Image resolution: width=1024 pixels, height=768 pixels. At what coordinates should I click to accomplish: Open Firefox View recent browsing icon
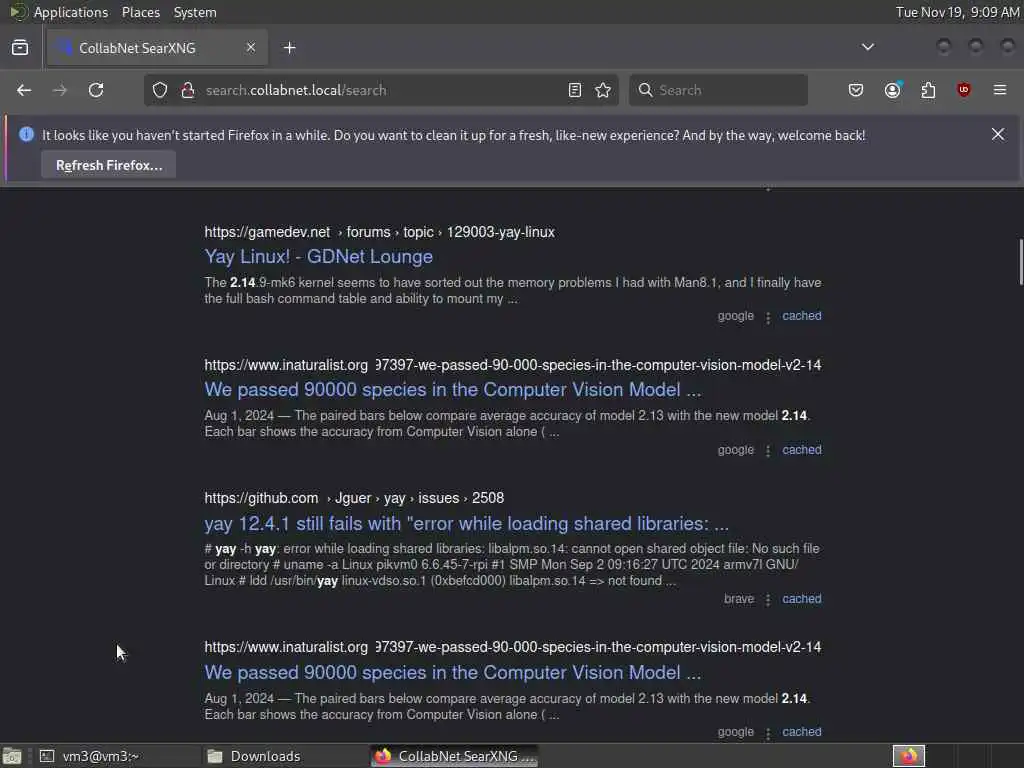point(20,48)
